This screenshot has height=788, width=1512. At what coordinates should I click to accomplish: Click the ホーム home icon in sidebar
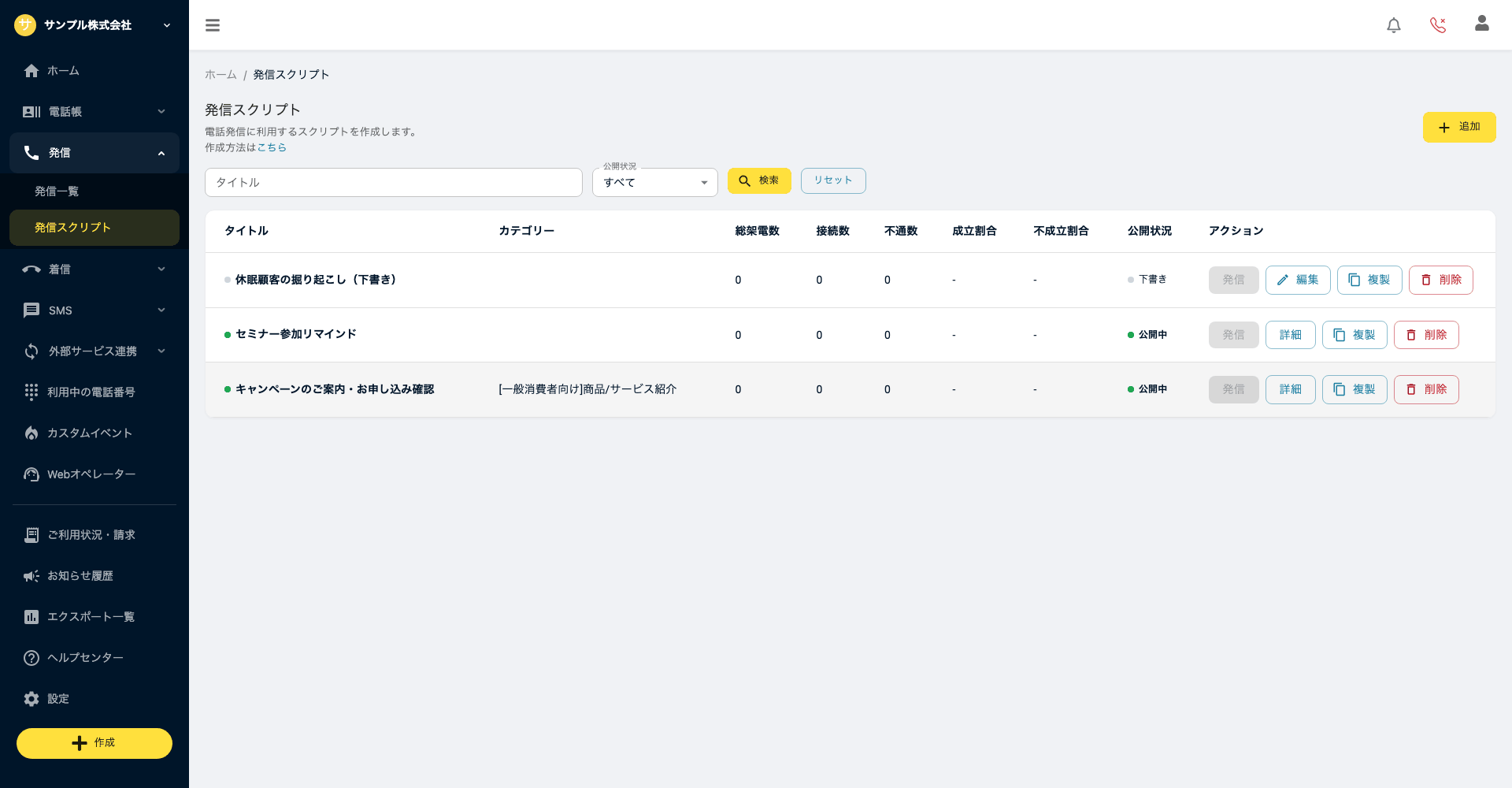[x=31, y=71]
